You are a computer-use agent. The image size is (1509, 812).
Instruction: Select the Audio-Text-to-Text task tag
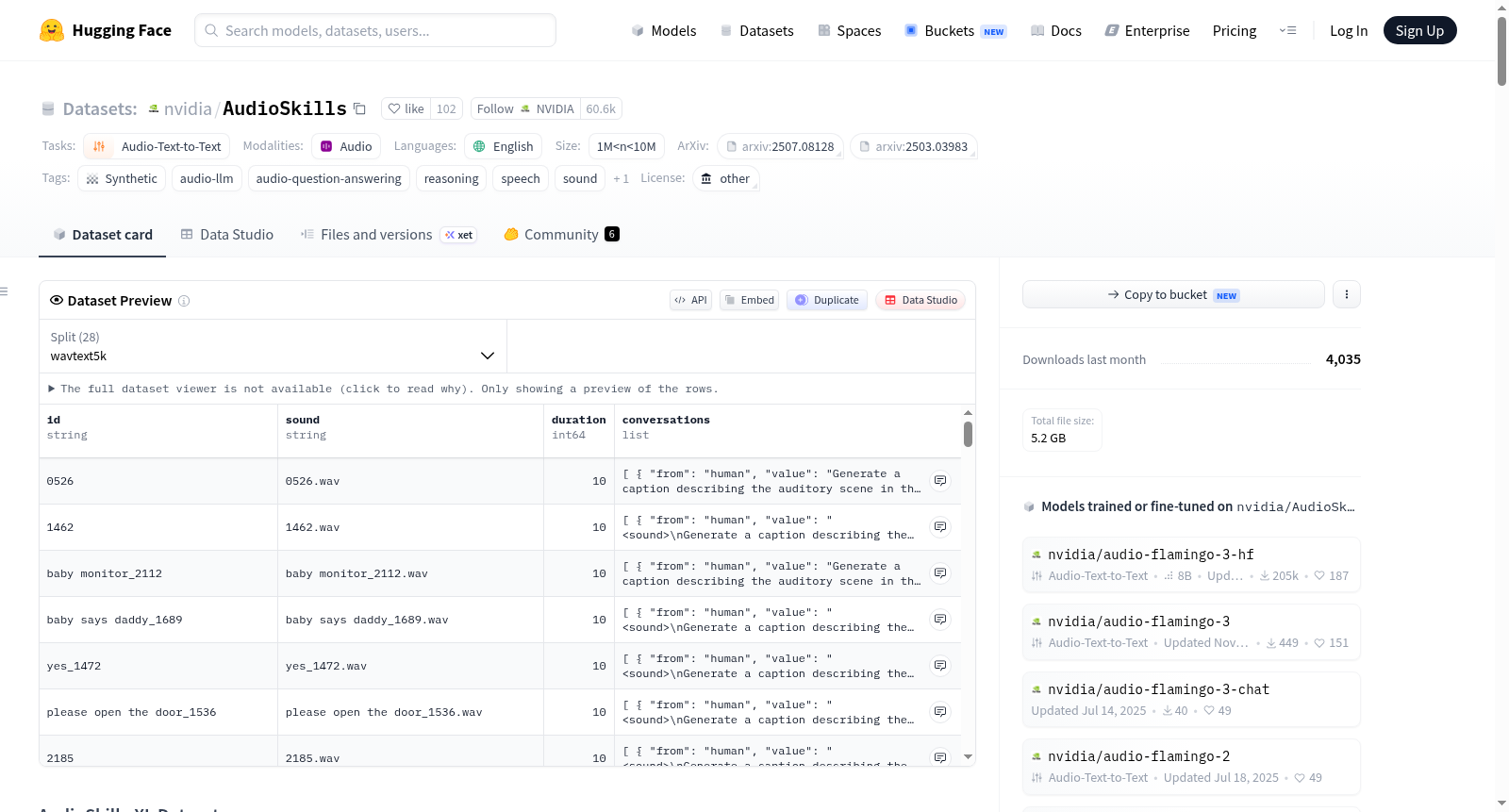(x=157, y=146)
